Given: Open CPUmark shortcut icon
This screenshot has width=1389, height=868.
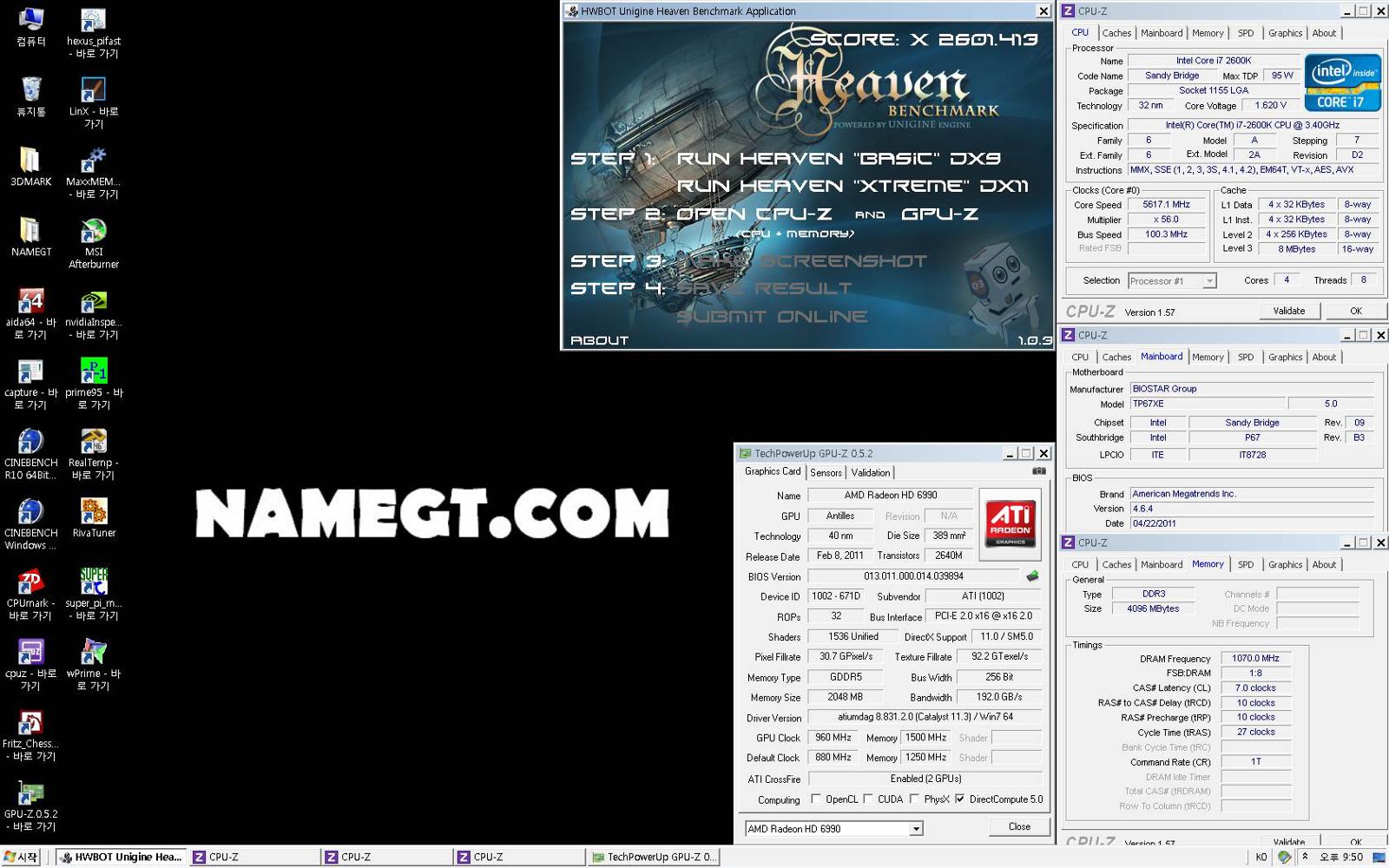Looking at the screenshot, I should click(30, 595).
